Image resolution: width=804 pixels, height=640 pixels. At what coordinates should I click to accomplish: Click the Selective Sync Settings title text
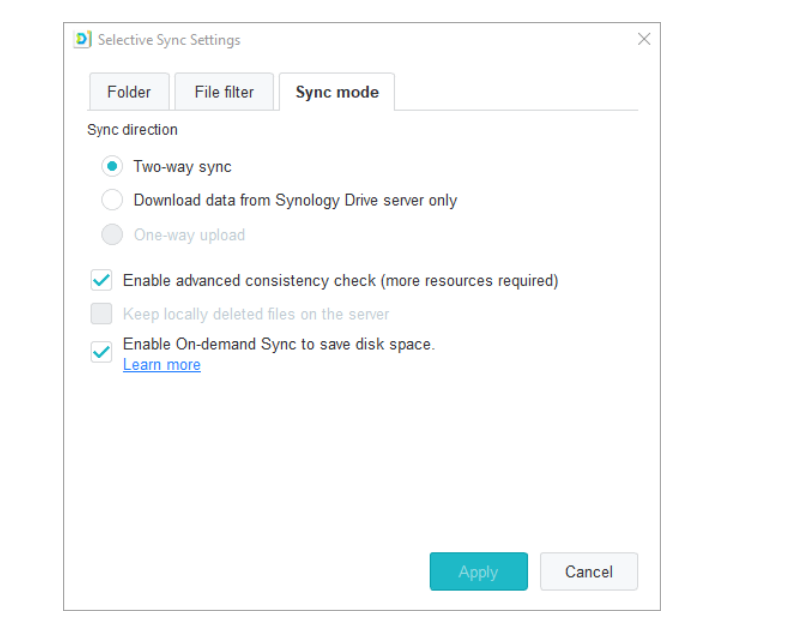pos(169,40)
